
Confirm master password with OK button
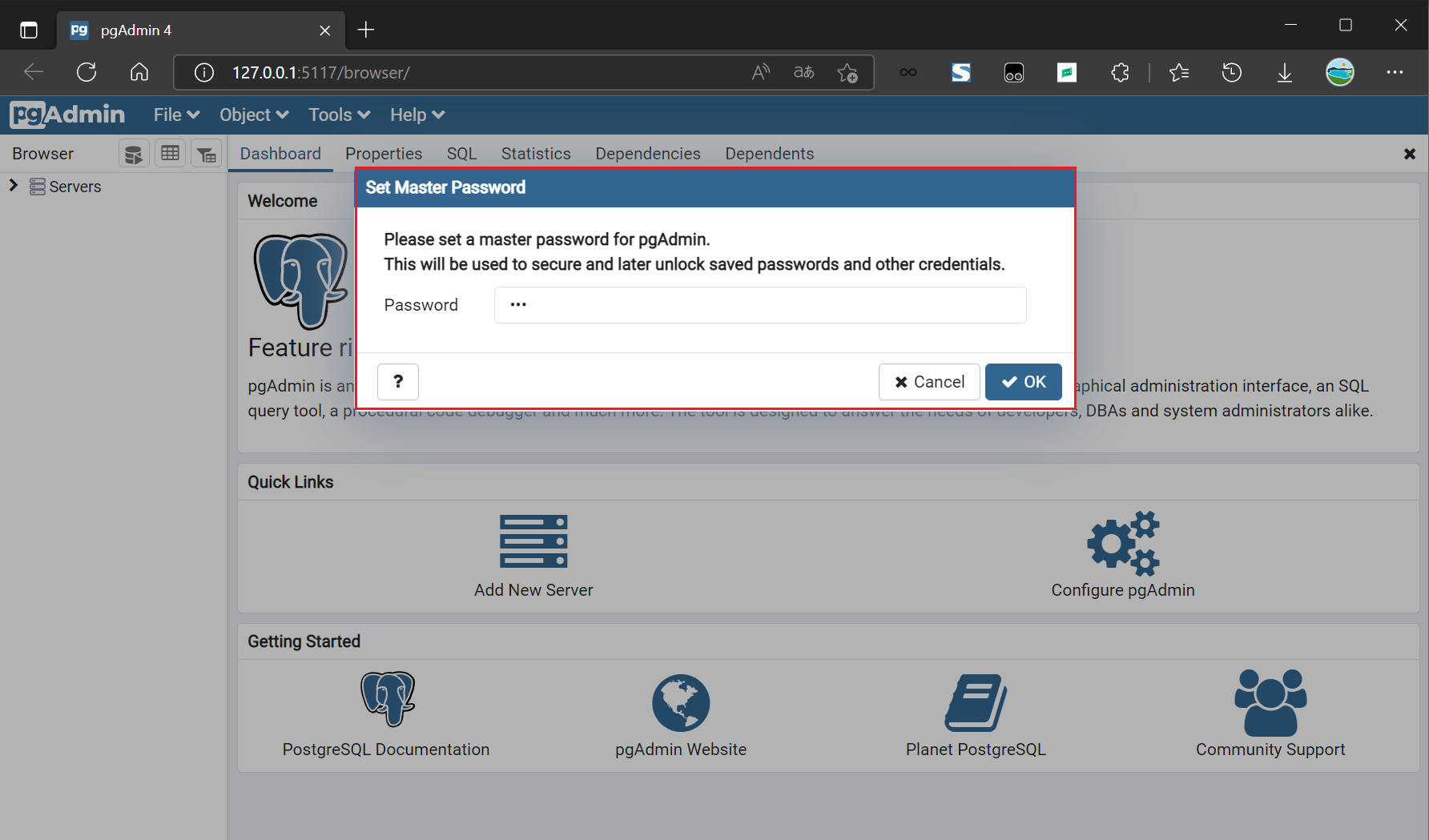[1024, 382]
